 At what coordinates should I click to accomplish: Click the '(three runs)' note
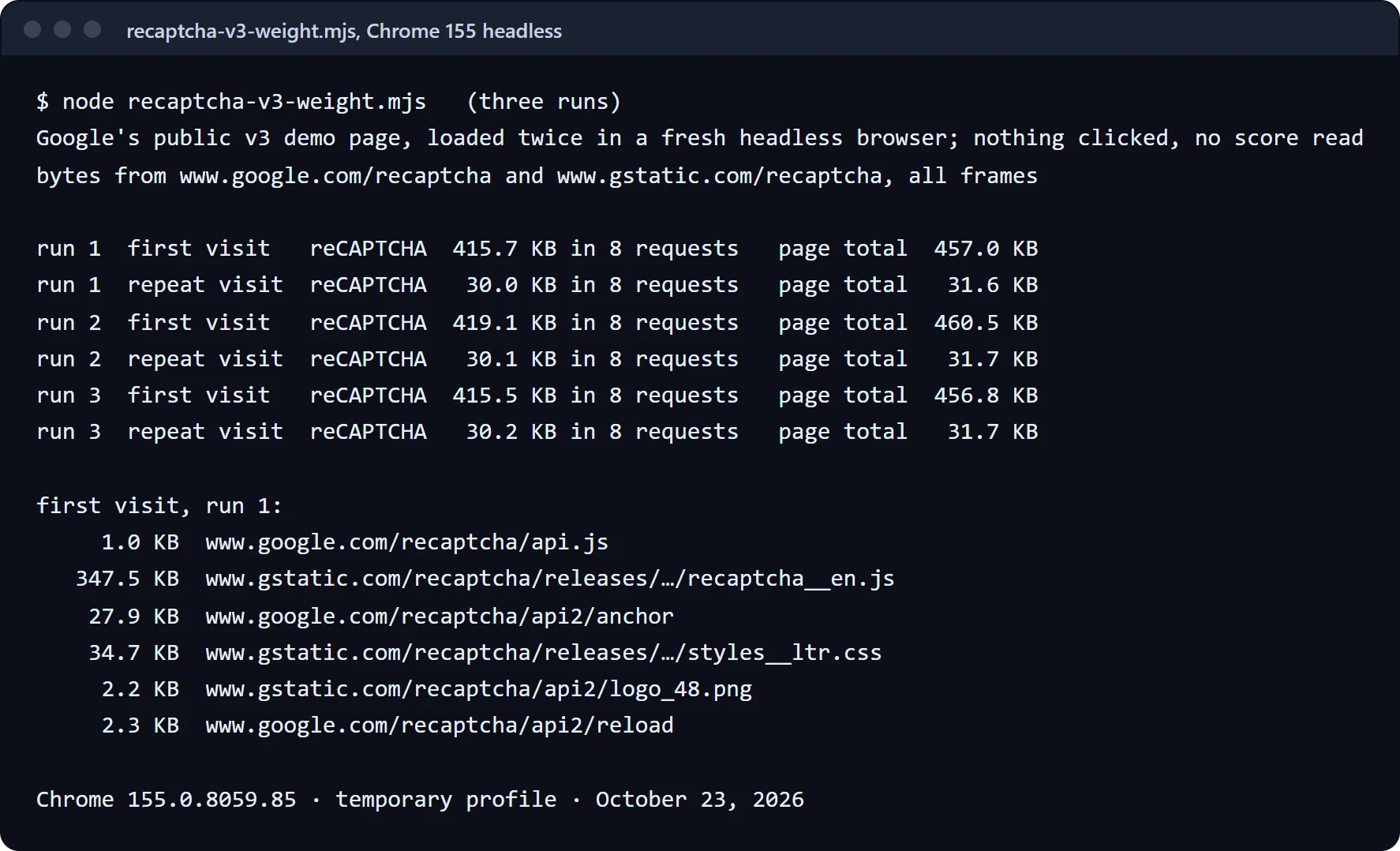tap(544, 102)
